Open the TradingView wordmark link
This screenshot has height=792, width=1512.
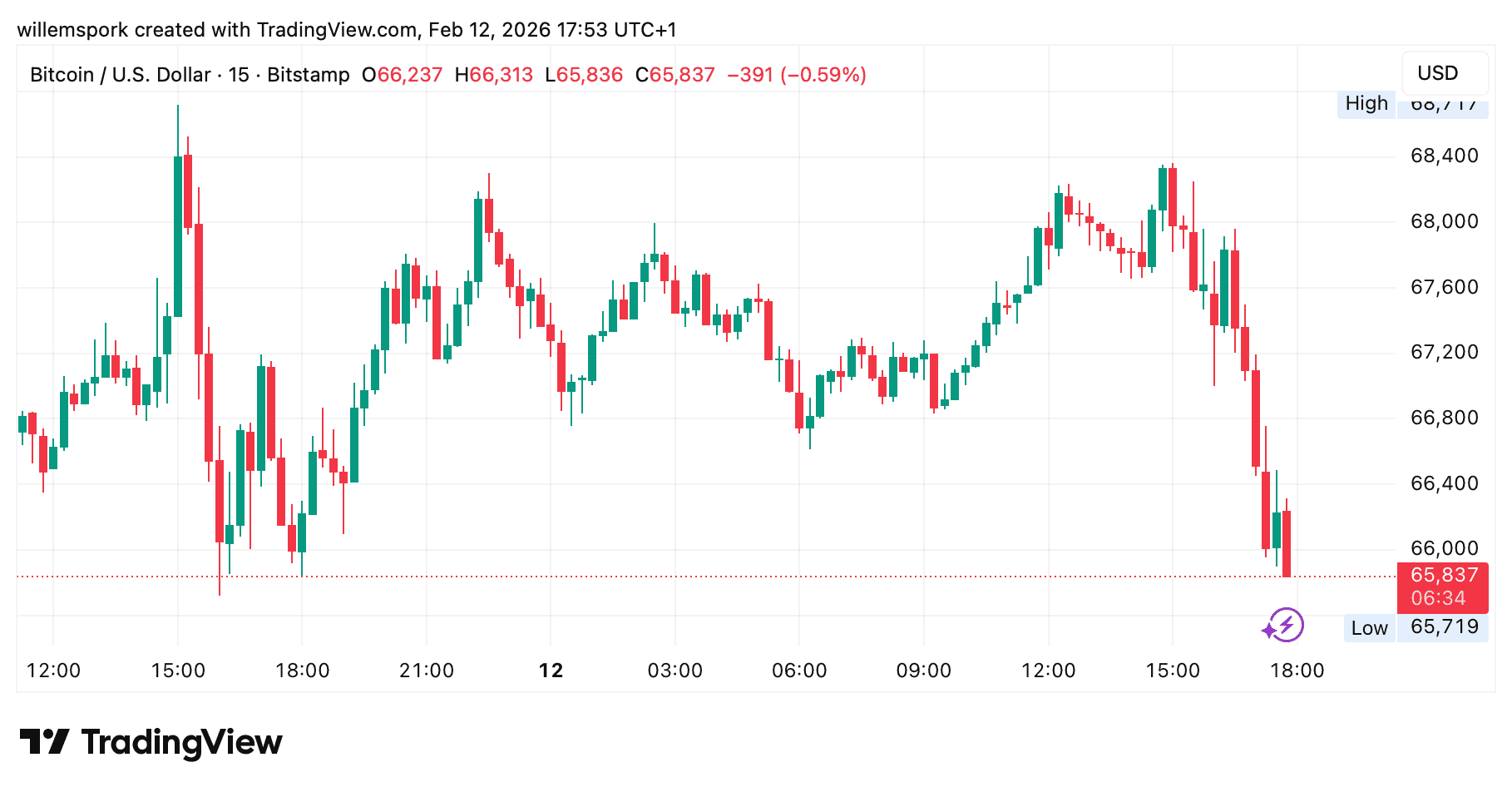(x=181, y=742)
